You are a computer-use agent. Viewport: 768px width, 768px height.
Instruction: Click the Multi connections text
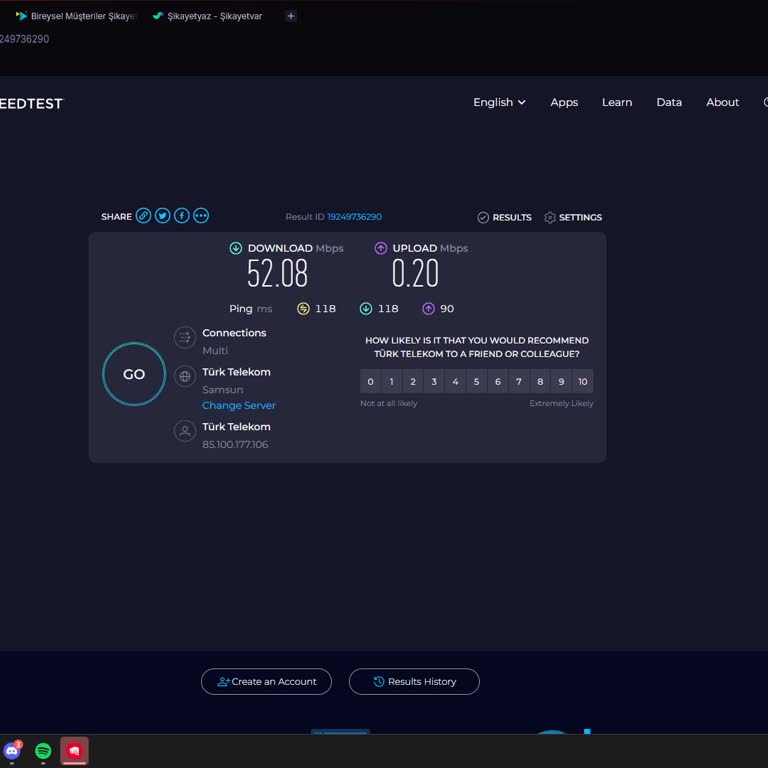215,351
